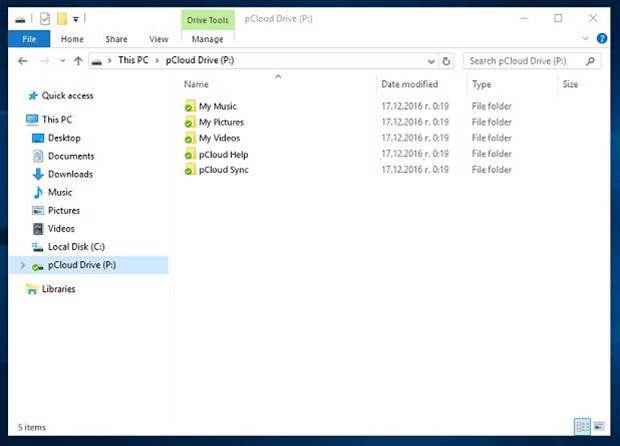
Task: Sort by the Size column header
Action: click(x=570, y=84)
